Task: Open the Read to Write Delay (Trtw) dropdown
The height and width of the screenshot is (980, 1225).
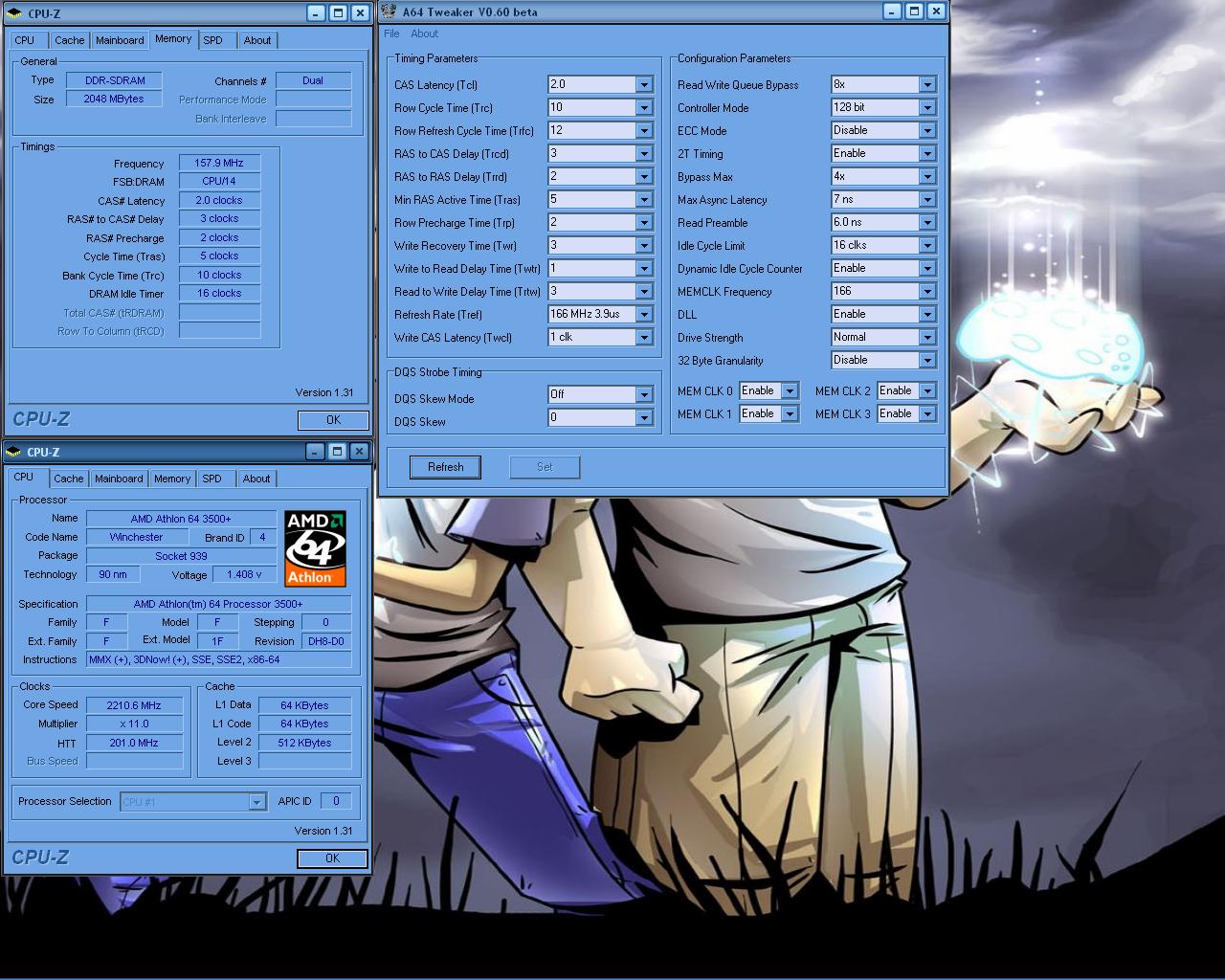Action: pos(644,291)
